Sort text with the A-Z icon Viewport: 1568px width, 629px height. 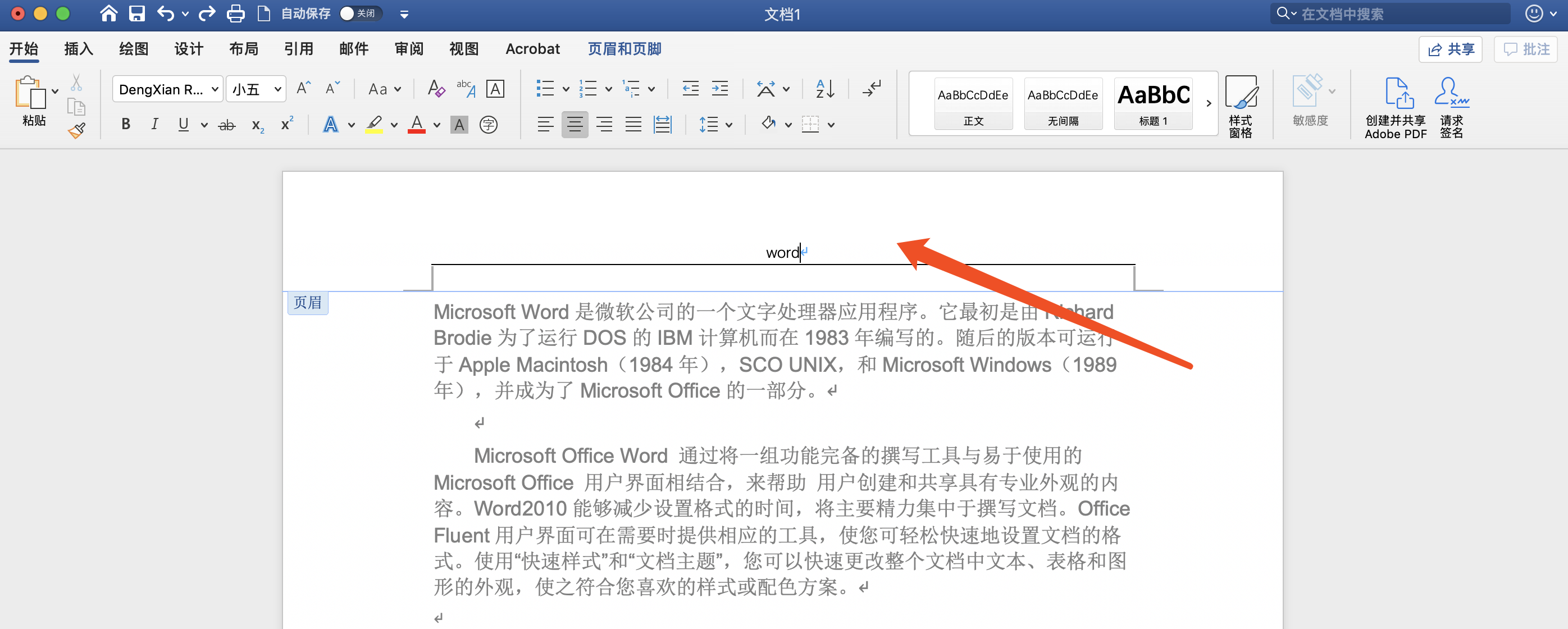[825, 89]
